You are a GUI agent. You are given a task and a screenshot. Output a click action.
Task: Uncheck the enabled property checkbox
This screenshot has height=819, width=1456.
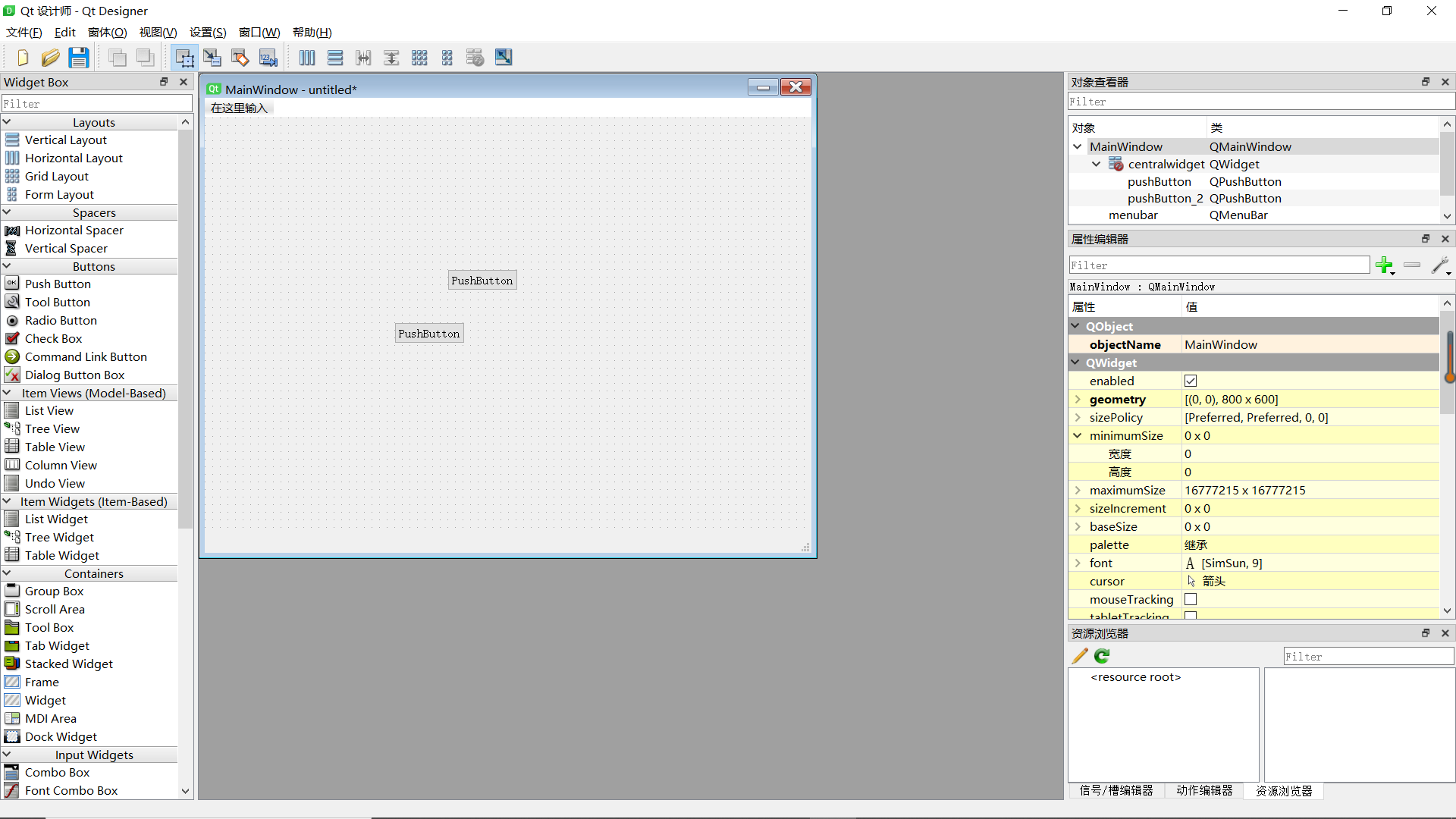[x=1191, y=381]
